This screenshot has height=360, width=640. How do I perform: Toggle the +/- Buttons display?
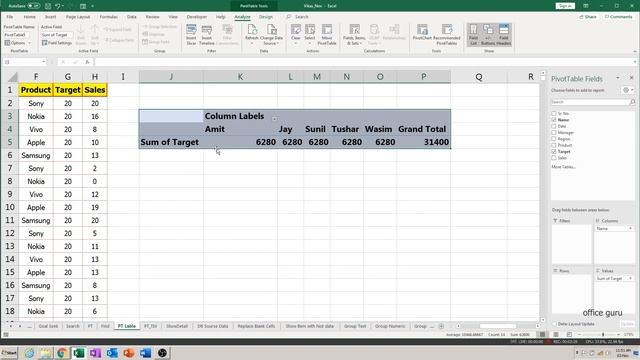click(488, 34)
